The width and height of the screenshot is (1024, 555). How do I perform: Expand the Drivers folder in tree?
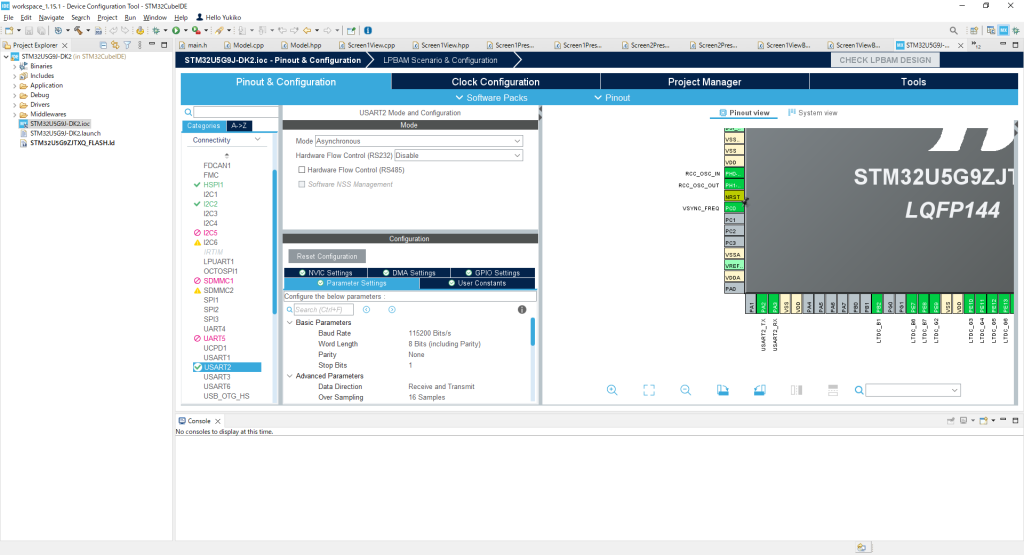pyautogui.click(x=15, y=104)
